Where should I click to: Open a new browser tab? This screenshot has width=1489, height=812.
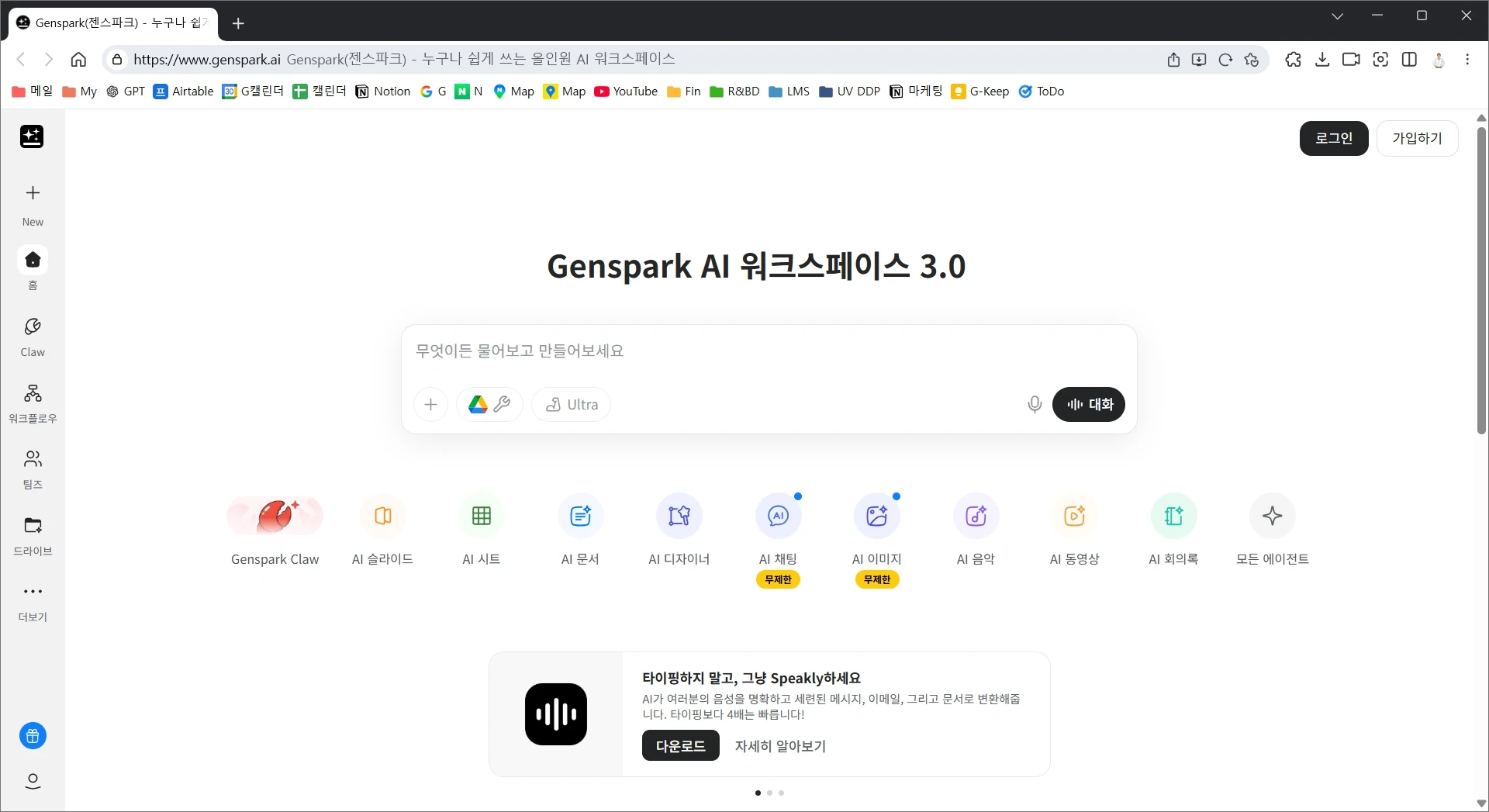[x=238, y=23]
